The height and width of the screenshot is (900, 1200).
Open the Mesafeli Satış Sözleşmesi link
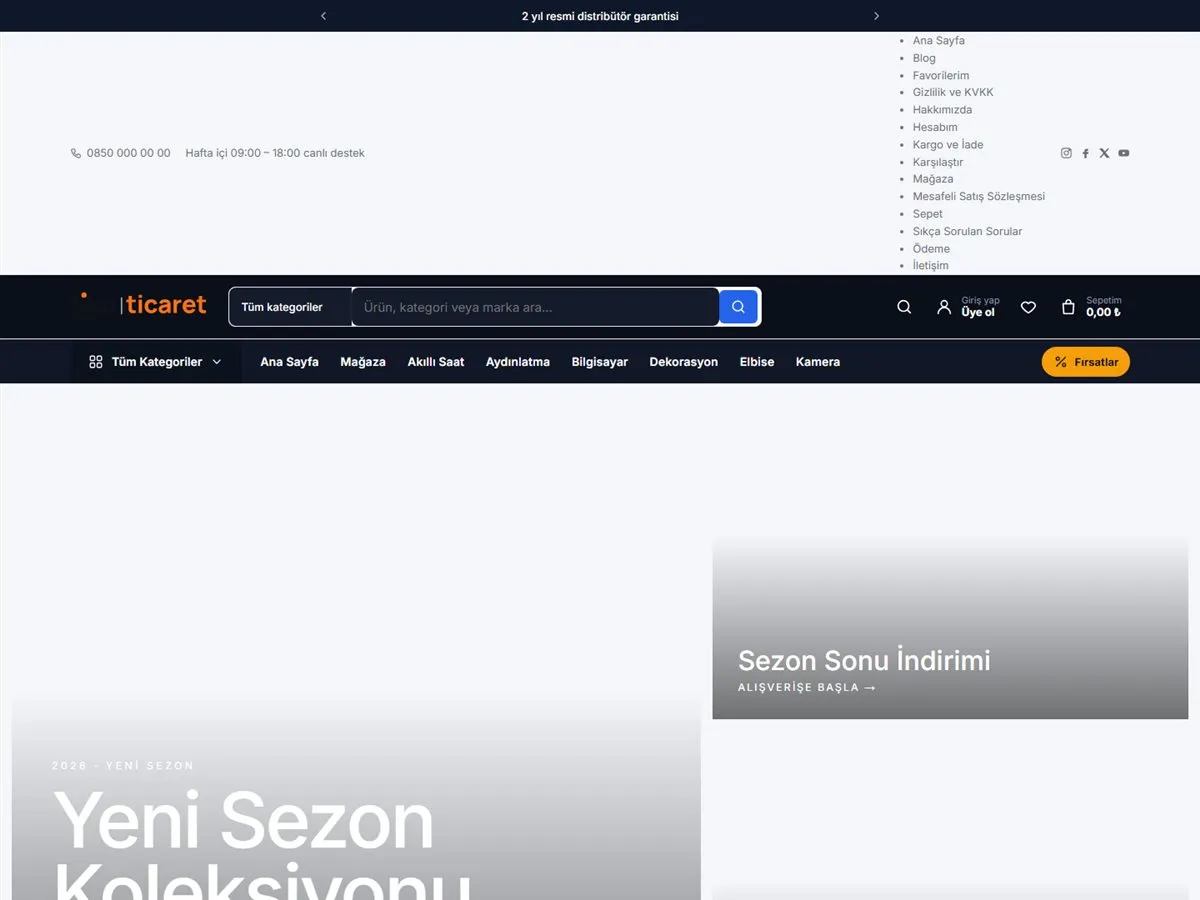979,196
